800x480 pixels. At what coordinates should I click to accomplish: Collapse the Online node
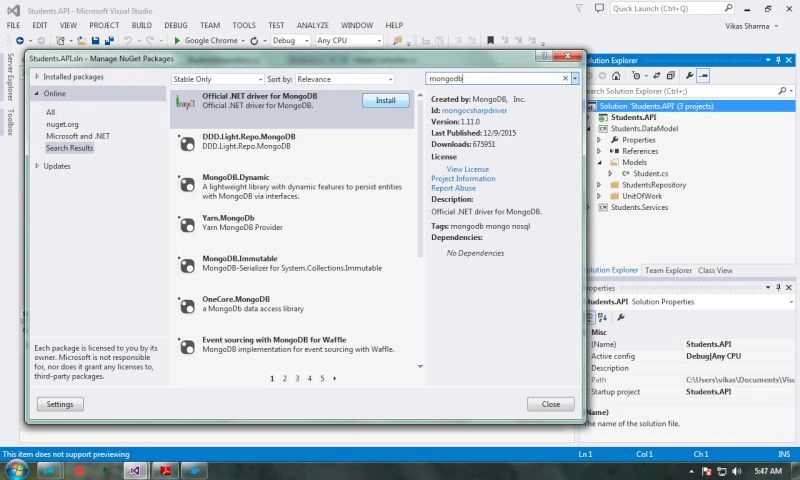37,93
